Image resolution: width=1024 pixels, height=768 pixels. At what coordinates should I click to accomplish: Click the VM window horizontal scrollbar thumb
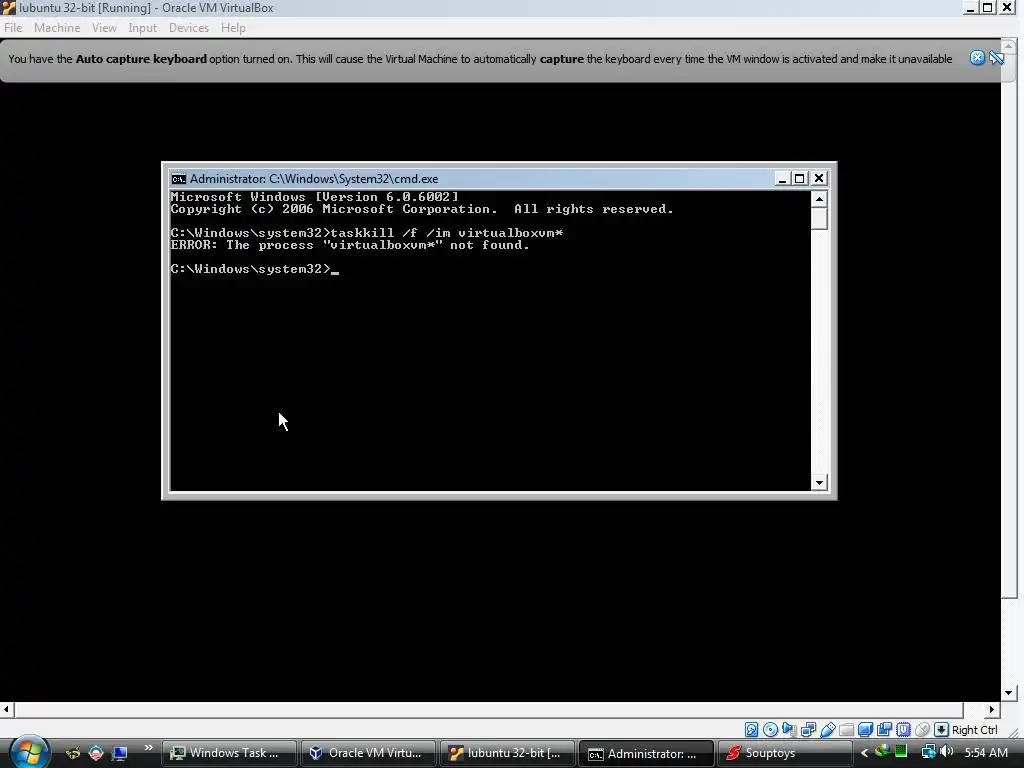click(x=488, y=709)
